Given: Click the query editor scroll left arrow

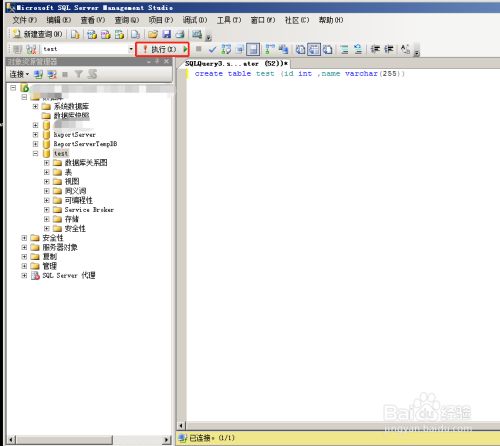Looking at the screenshot, I should 181,426.
